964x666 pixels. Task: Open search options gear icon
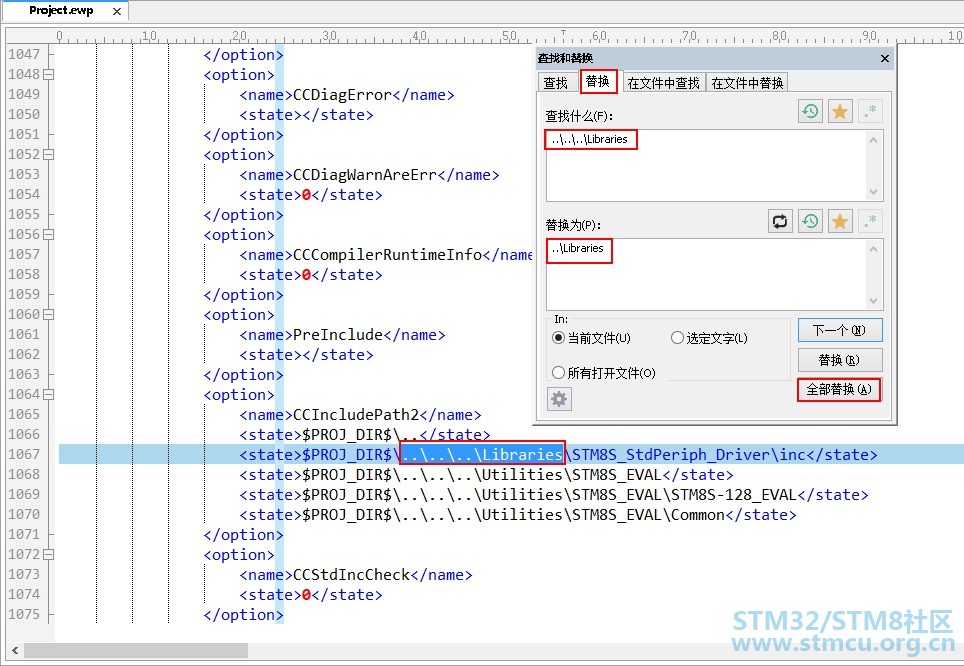[x=559, y=399]
